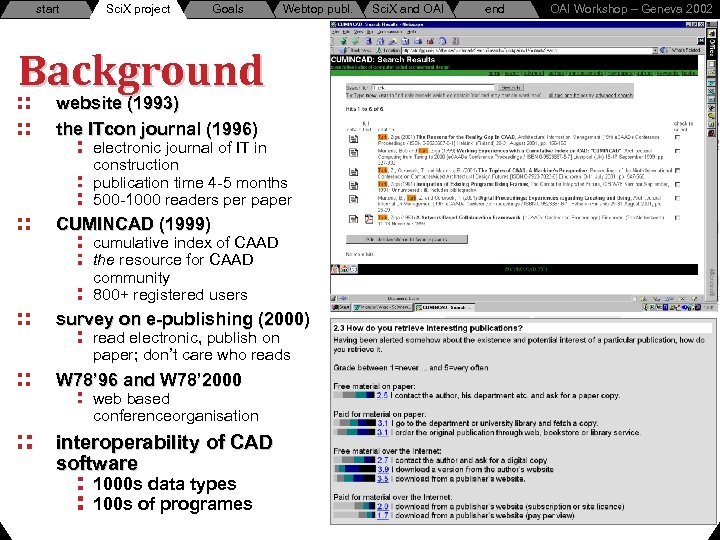Click the Netscape Location URL field
Viewport: 720px width, 540px height.
(527, 51)
